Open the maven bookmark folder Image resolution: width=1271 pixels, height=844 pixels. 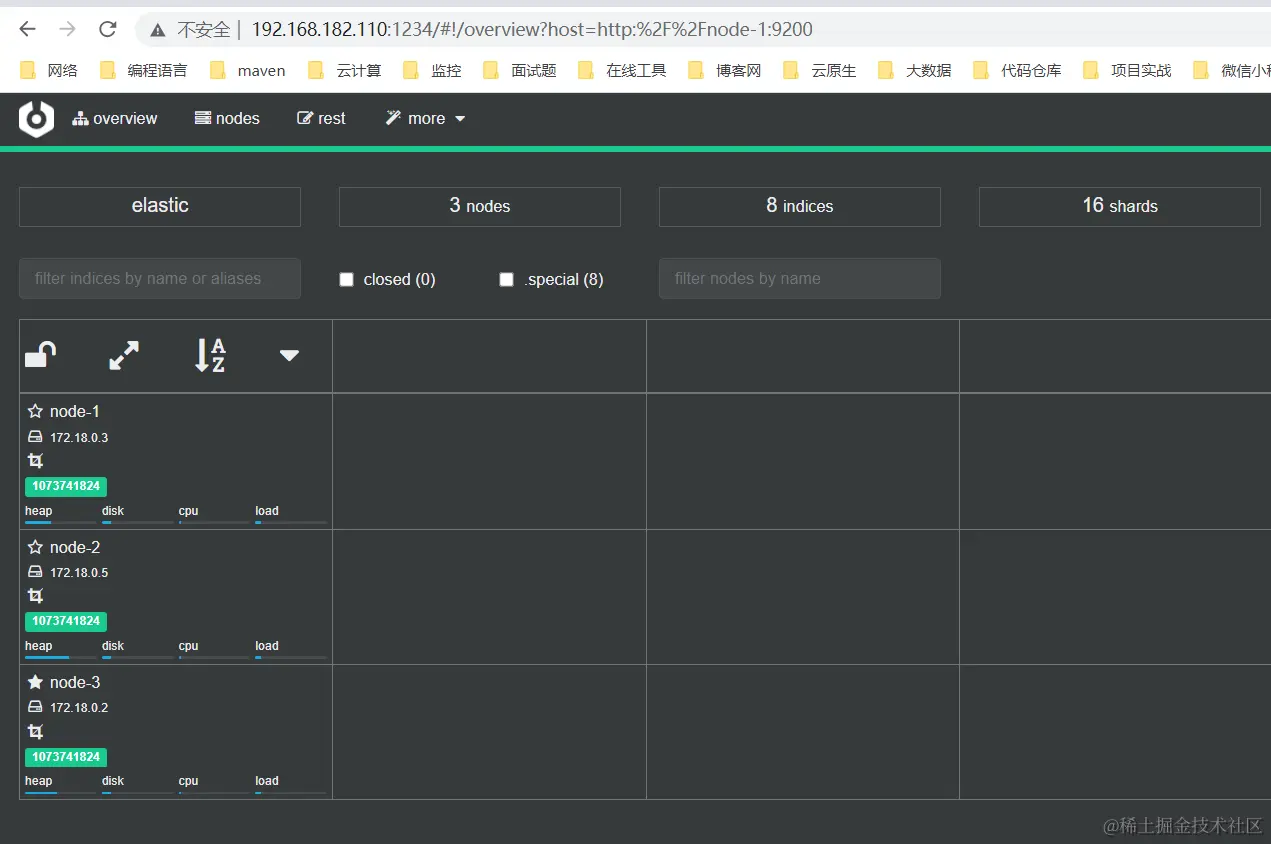pyautogui.click(x=248, y=70)
